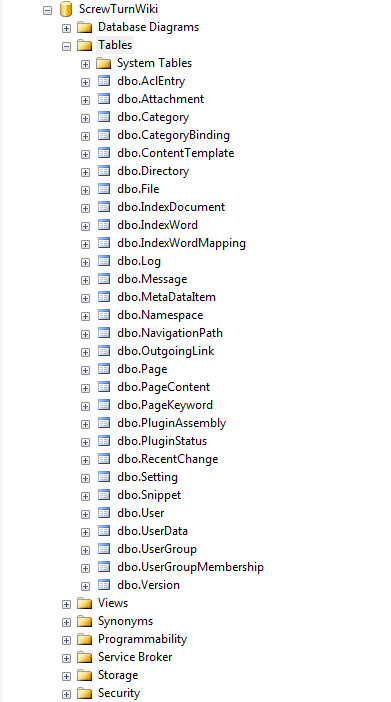The height and width of the screenshot is (702, 391).
Task: Click the table icon next to dbo.Snippet
Action: [x=104, y=495]
